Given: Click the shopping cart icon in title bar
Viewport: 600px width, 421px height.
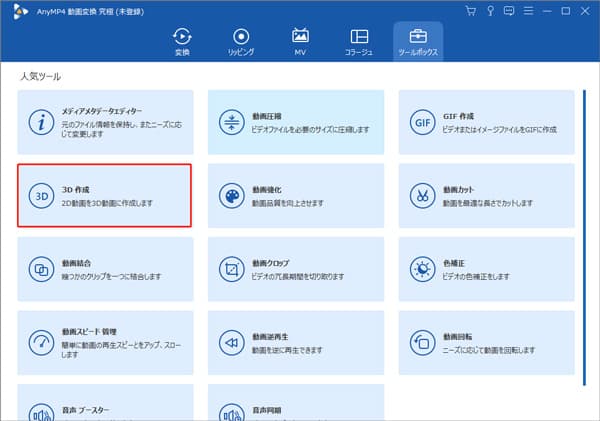Looking at the screenshot, I should (471, 10).
